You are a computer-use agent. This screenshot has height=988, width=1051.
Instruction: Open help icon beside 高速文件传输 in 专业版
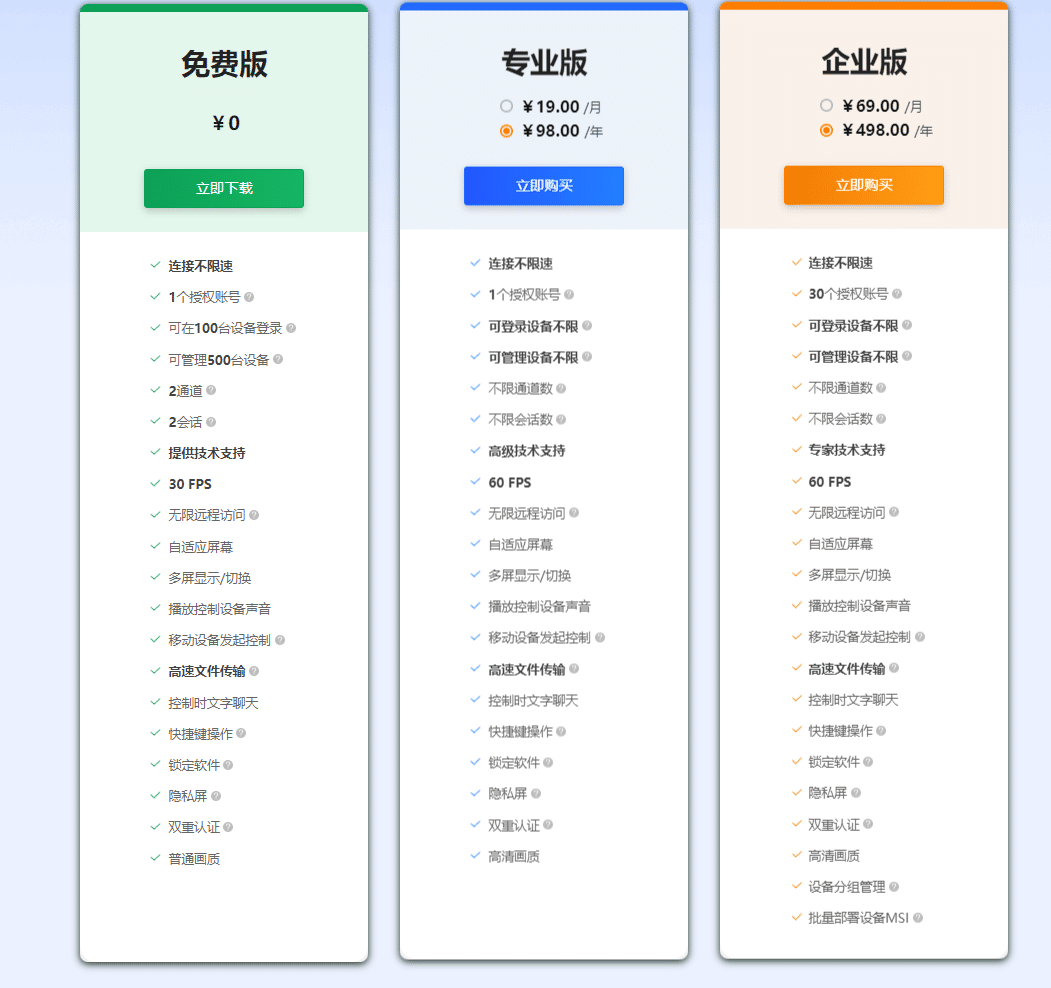pyautogui.click(x=574, y=669)
